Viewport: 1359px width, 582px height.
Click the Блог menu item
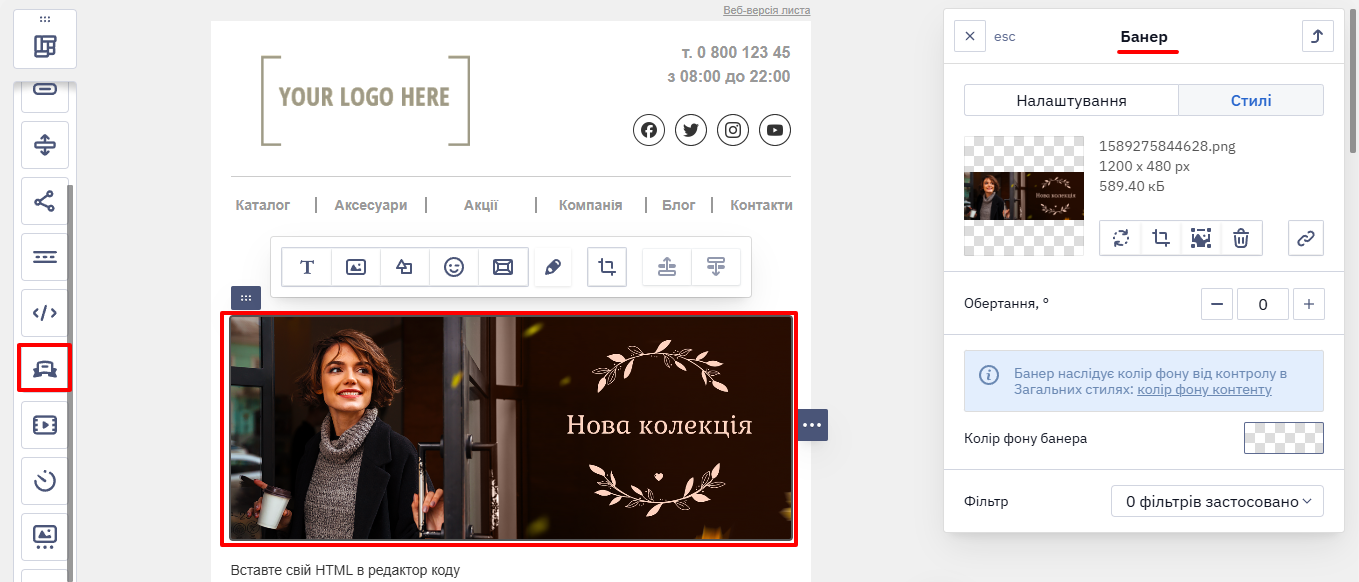[679, 205]
